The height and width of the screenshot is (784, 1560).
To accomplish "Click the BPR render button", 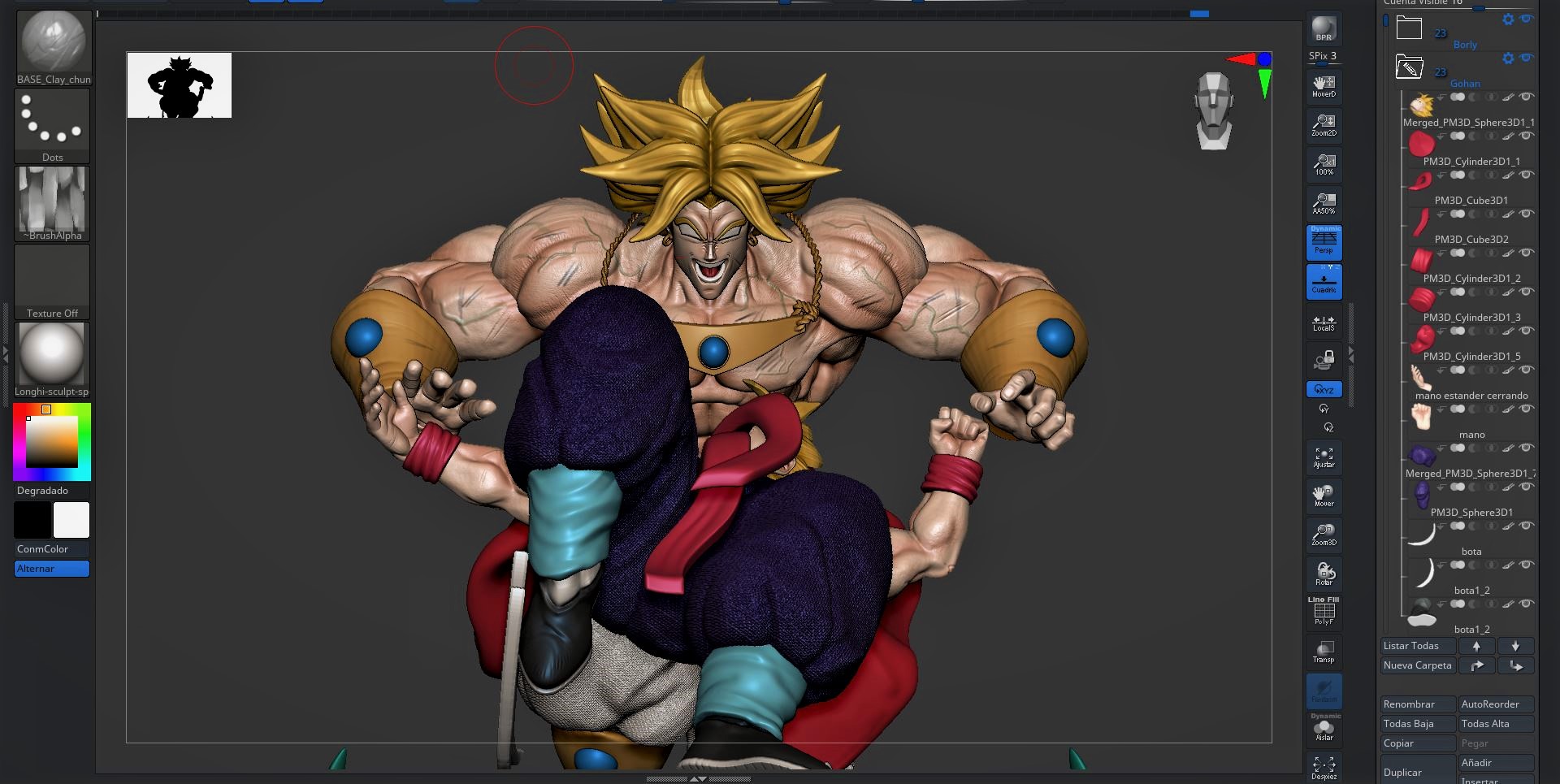I will [x=1324, y=28].
